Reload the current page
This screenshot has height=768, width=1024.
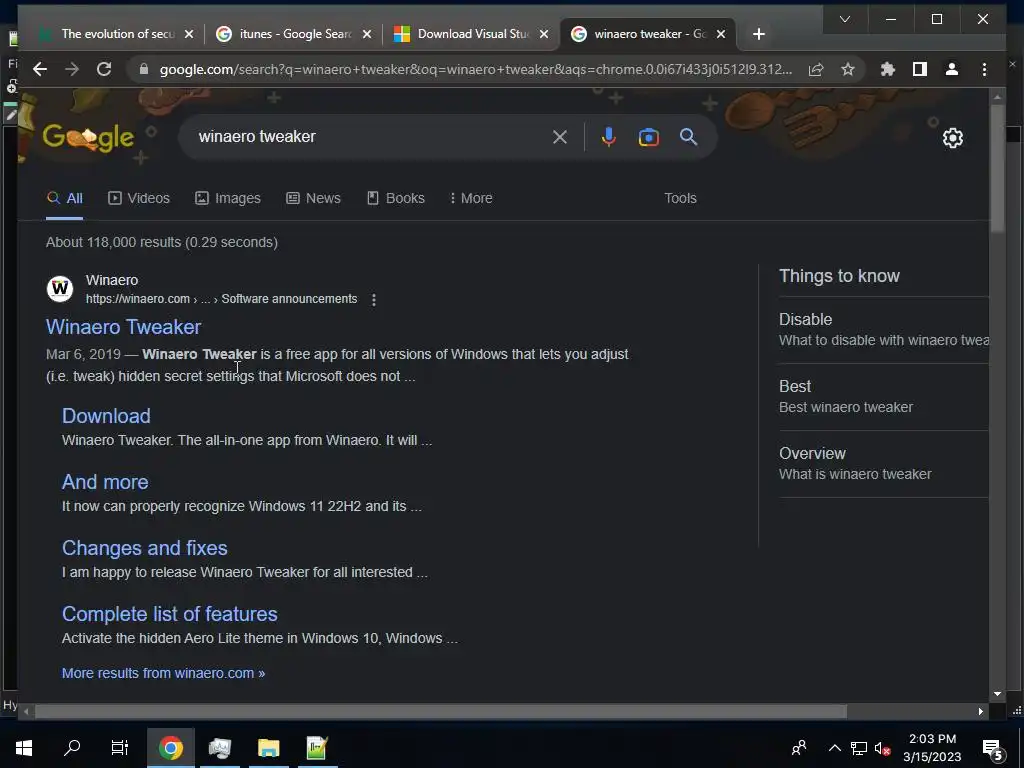[x=104, y=69]
